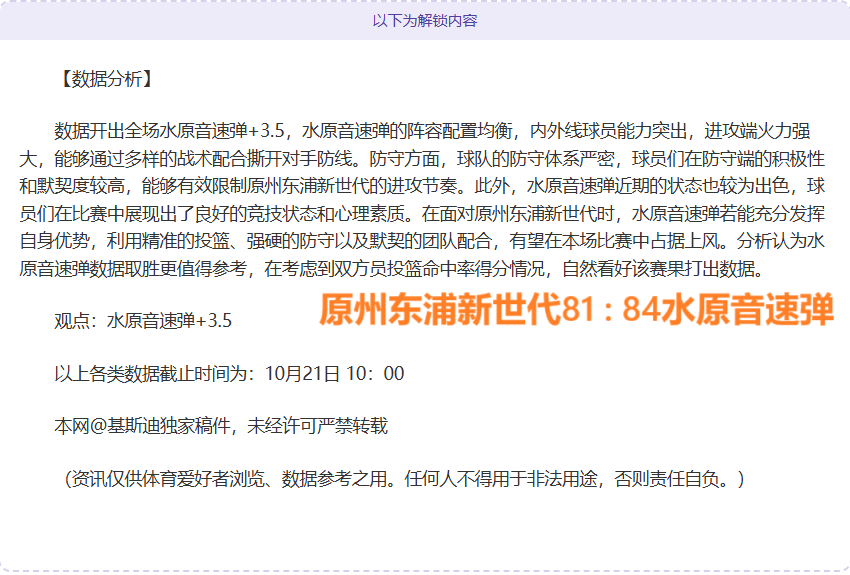Click the '以下为解锁内容' header banner
The height and width of the screenshot is (575, 850).
(x=425, y=20)
